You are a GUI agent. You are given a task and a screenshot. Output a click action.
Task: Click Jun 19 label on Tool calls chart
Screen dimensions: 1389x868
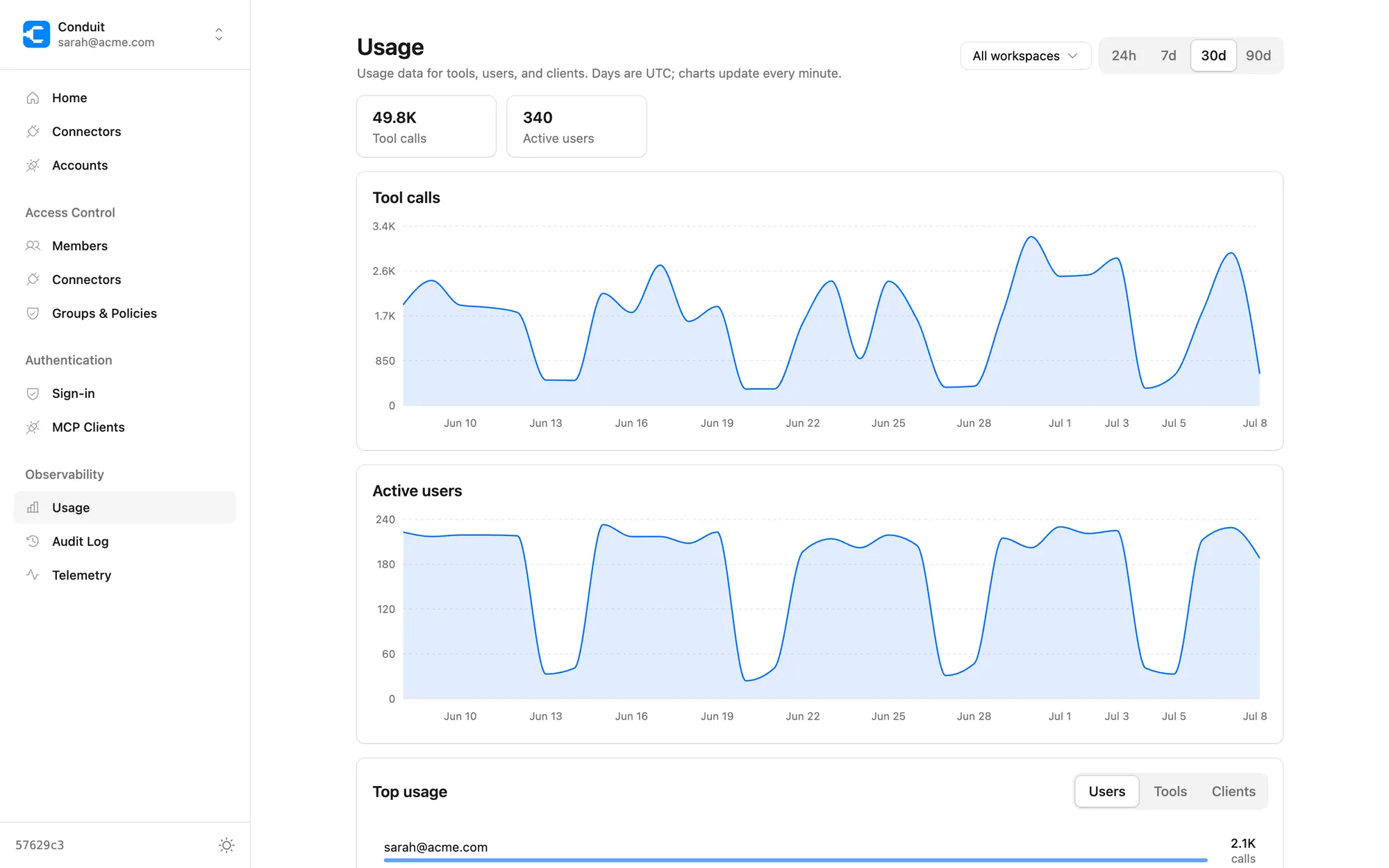coord(717,423)
